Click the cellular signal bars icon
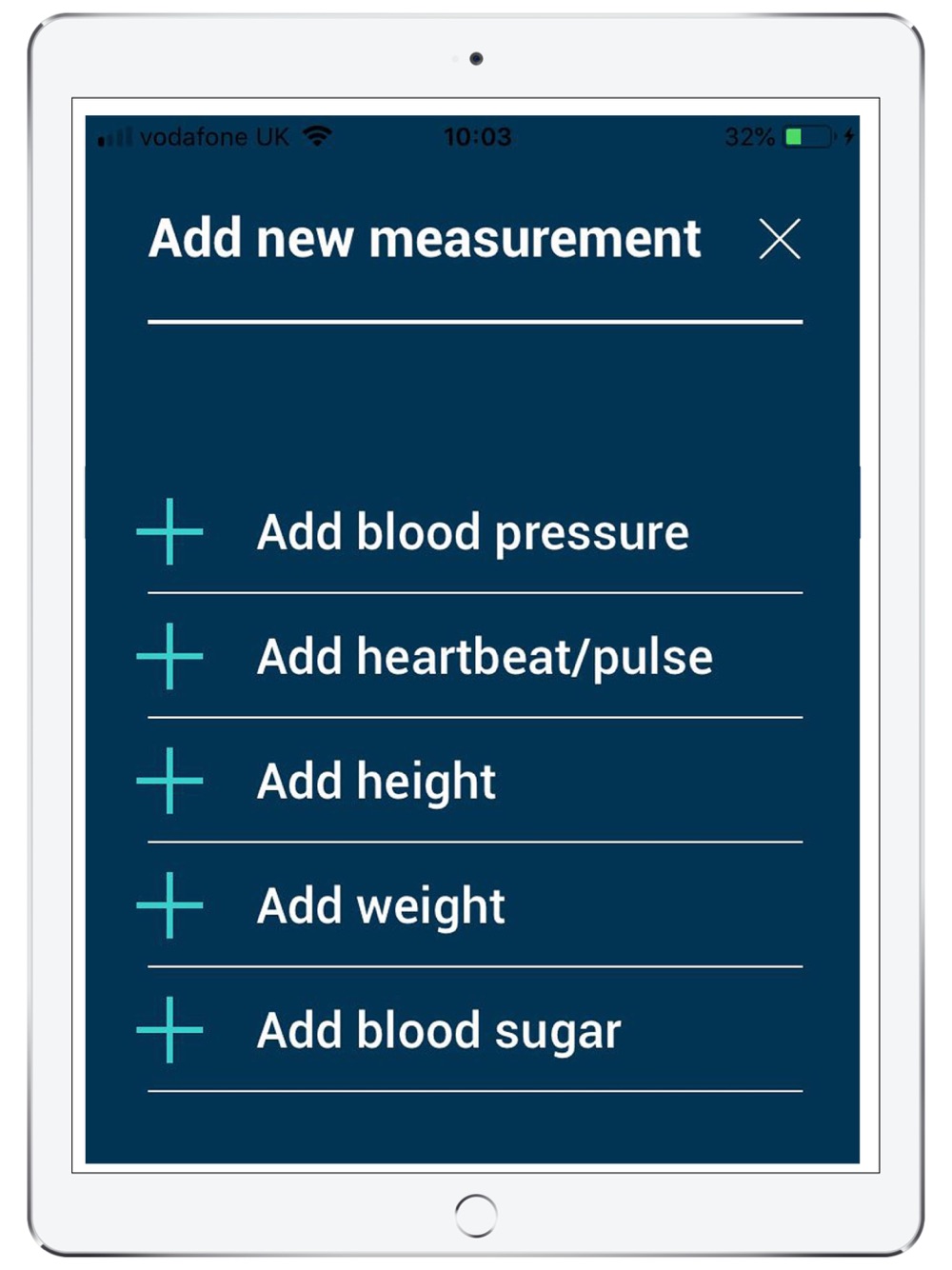Viewport: 952px width, 1270px height. tap(115, 138)
